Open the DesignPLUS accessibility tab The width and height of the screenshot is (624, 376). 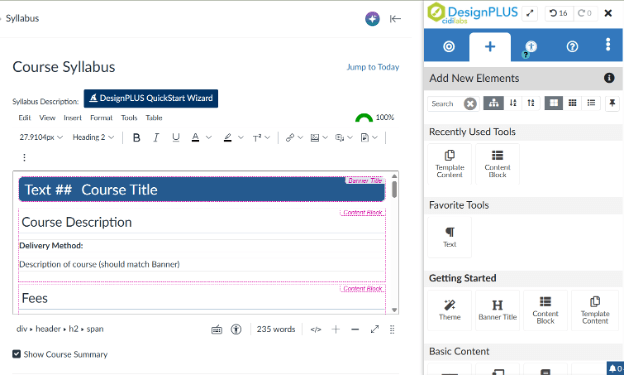[530, 47]
